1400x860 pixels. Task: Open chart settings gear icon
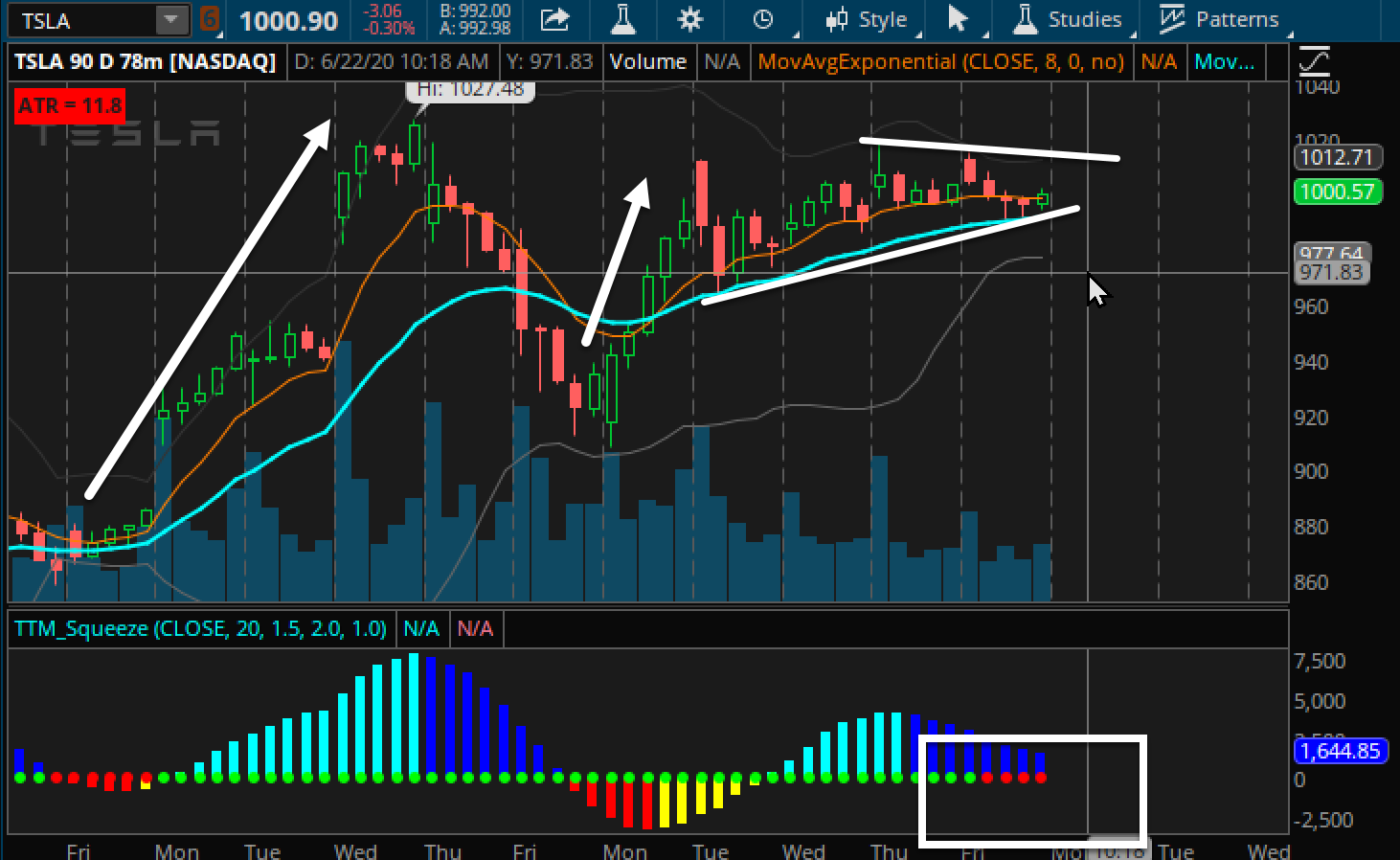tap(689, 19)
